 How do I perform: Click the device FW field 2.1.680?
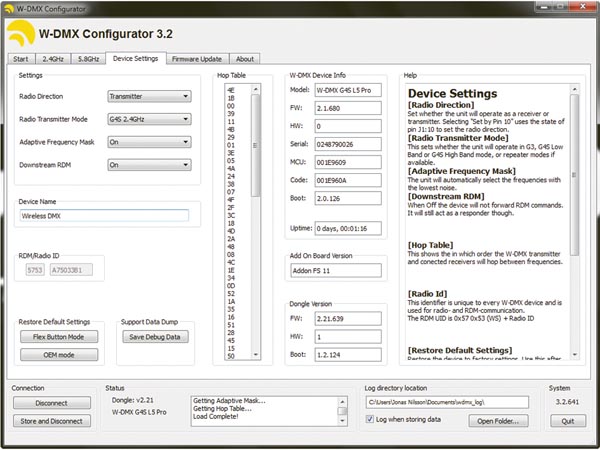[348, 108]
